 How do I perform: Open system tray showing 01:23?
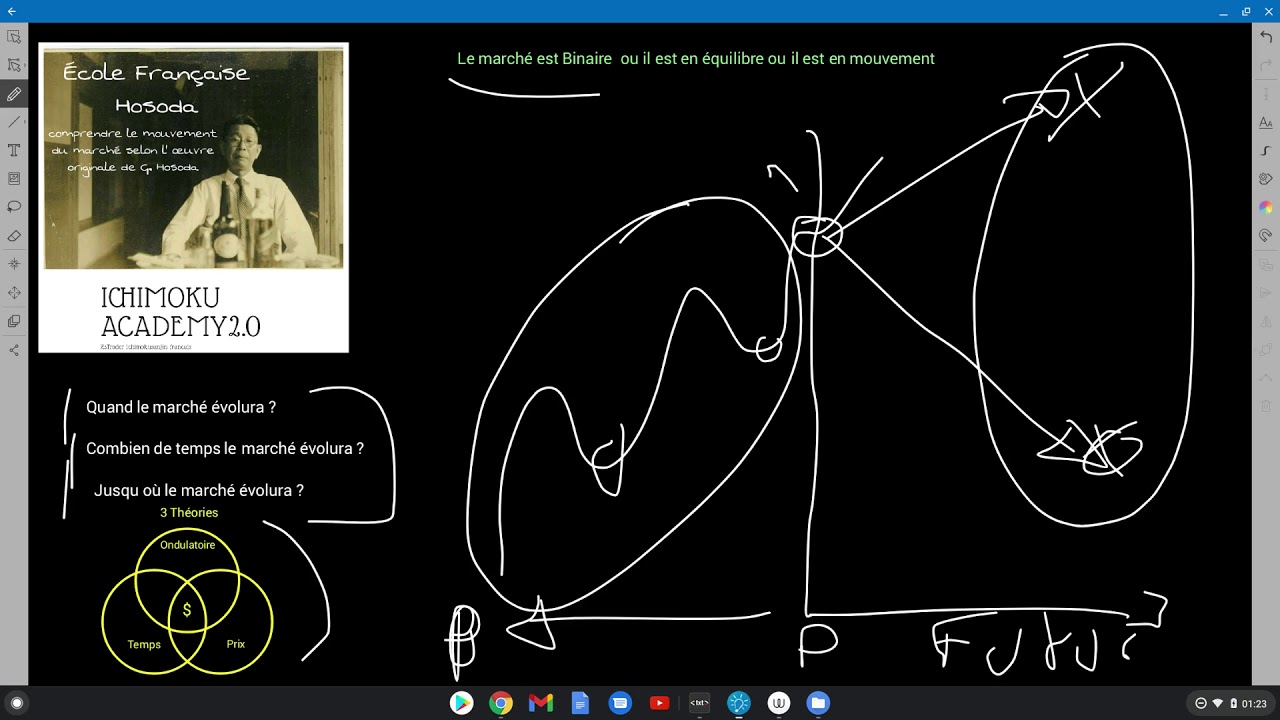click(1229, 703)
